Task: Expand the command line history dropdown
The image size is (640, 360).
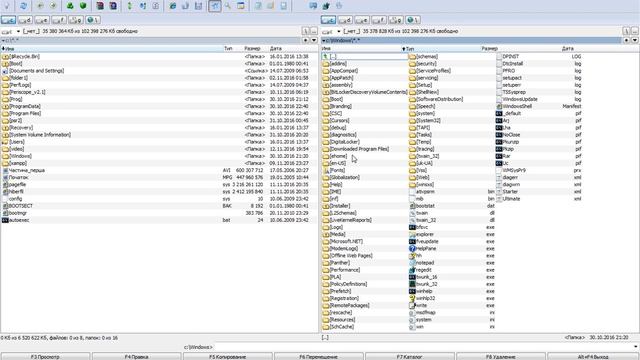Action: pos(636,347)
